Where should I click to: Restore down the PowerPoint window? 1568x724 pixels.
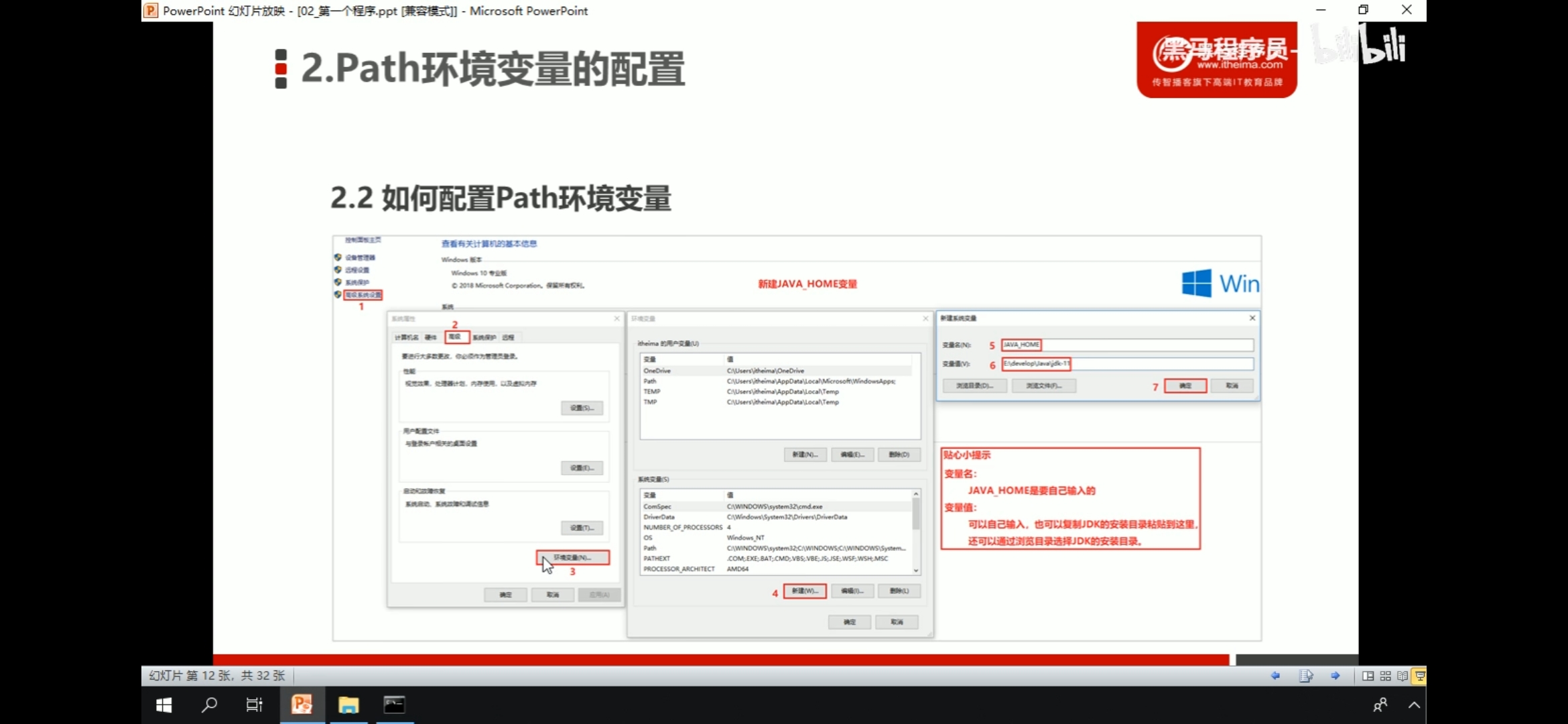click(x=1363, y=10)
